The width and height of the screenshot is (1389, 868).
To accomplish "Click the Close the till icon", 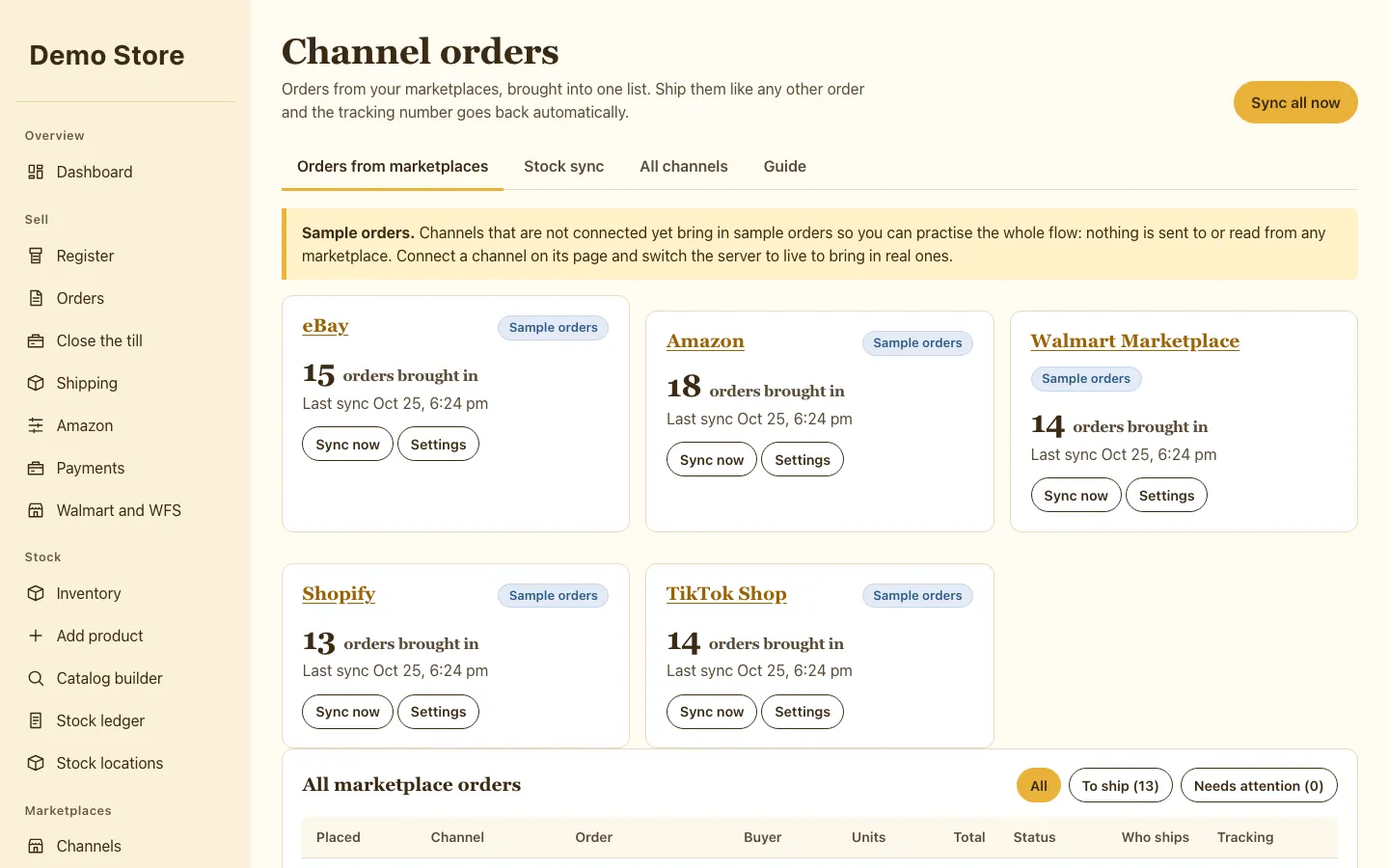I will pos(36,340).
